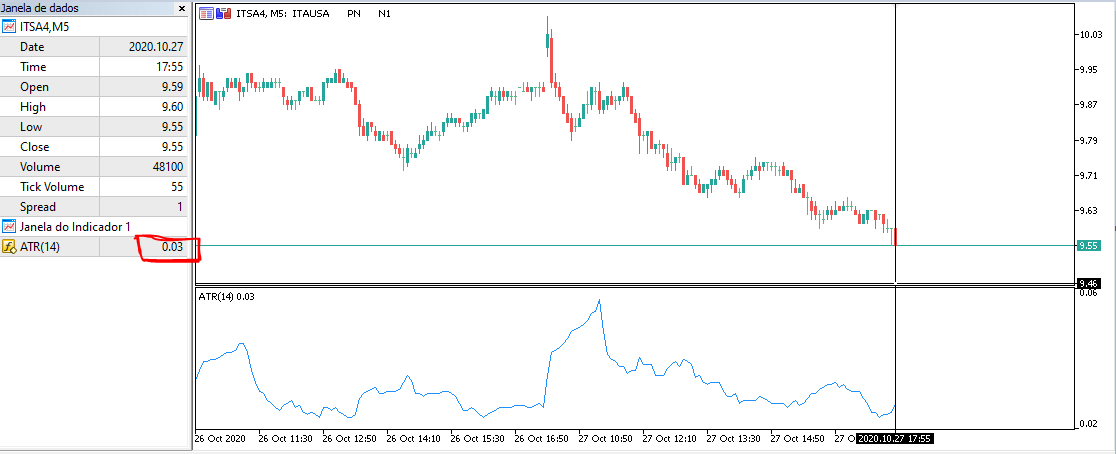Click the 10.03 price scale label

[1091, 35]
